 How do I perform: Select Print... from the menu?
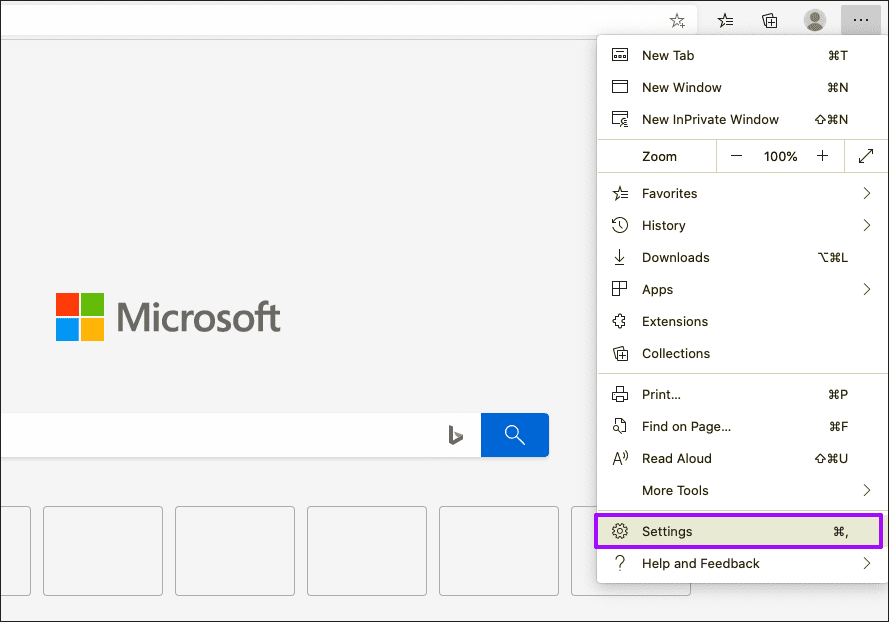pos(742,394)
